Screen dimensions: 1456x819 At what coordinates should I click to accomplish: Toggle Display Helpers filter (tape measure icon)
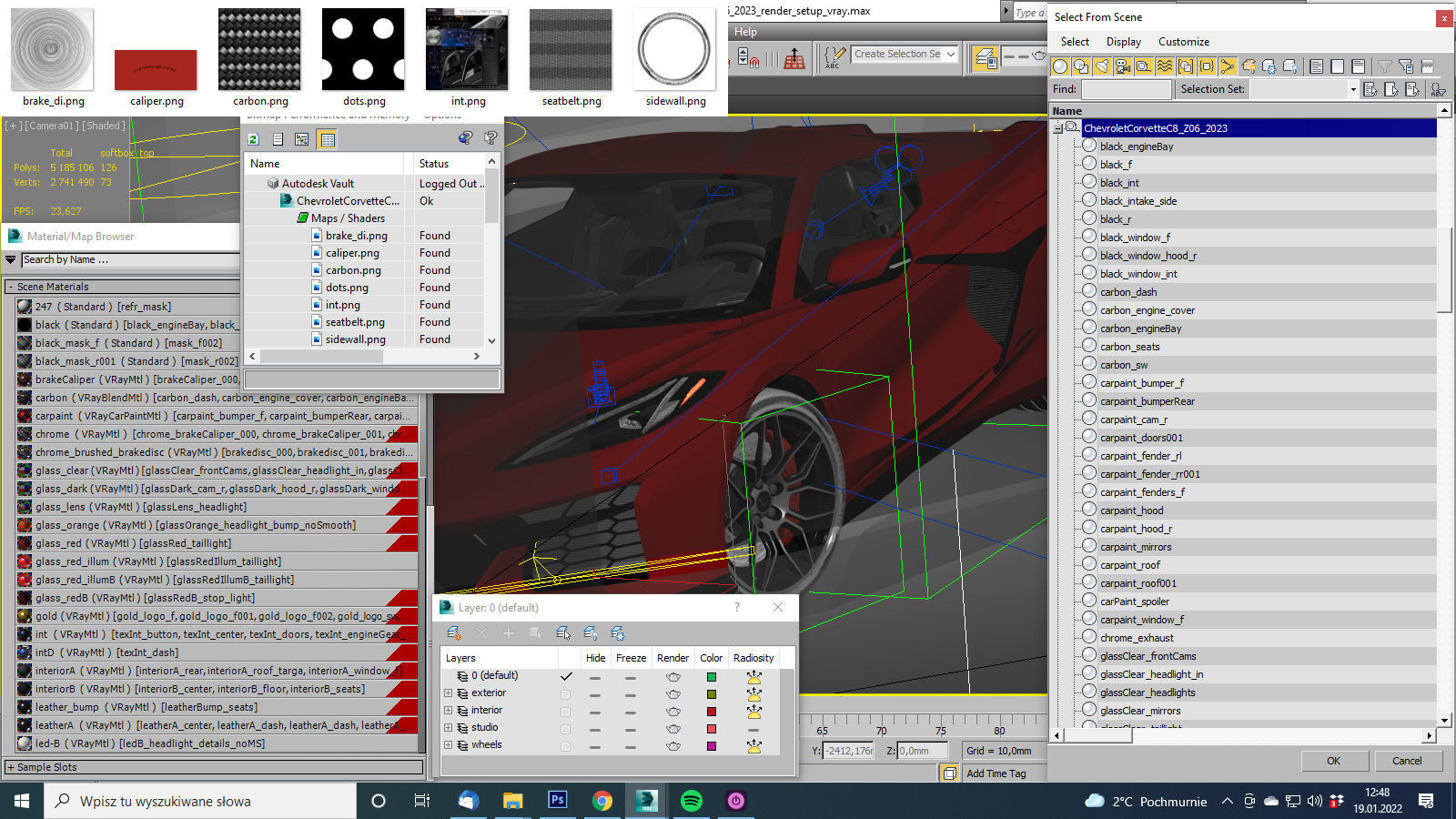click(x=1144, y=66)
